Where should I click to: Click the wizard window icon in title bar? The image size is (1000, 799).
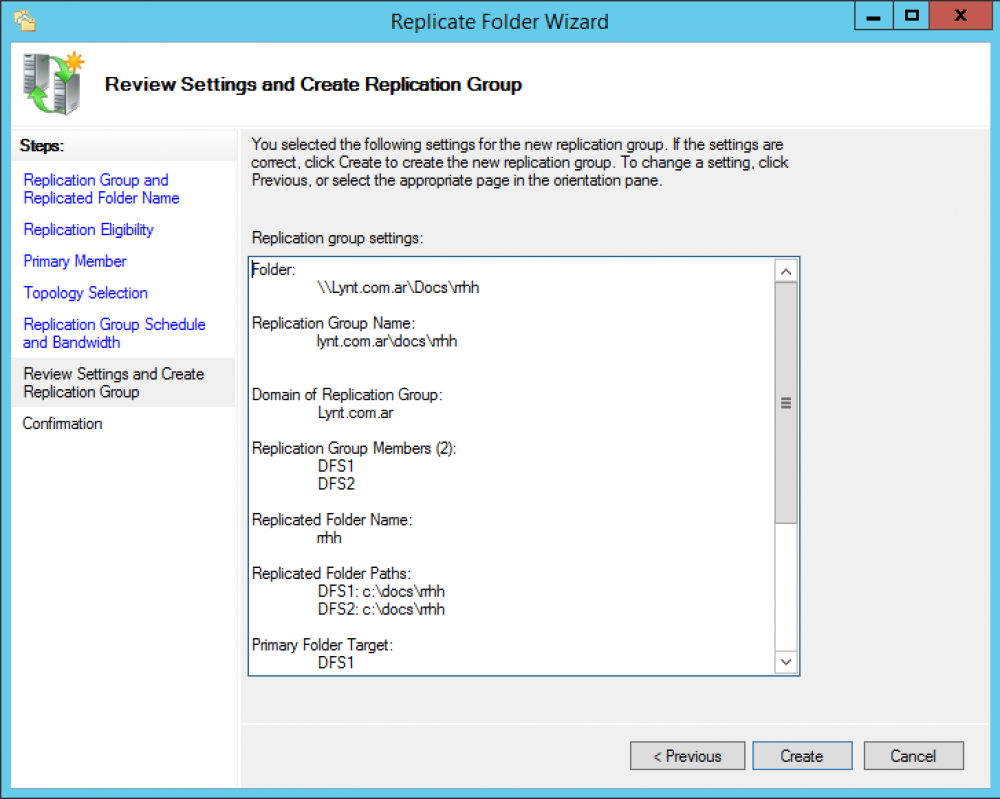(24, 19)
